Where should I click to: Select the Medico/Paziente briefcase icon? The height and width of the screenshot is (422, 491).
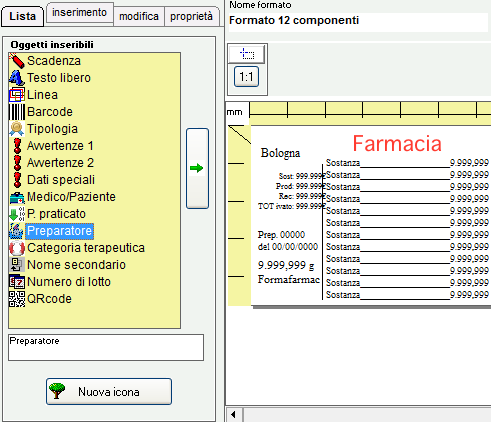pyautogui.click(x=17, y=197)
